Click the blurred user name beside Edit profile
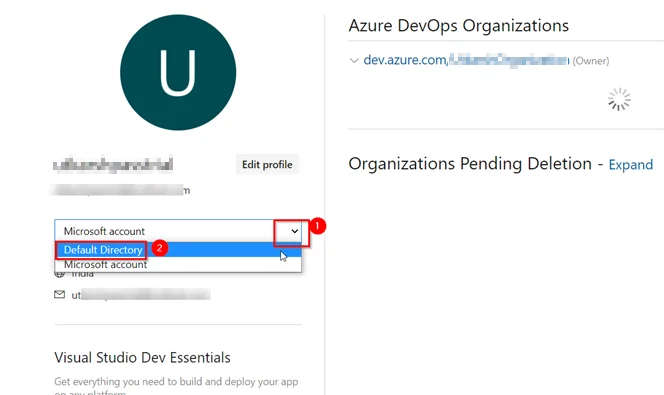 coord(113,165)
